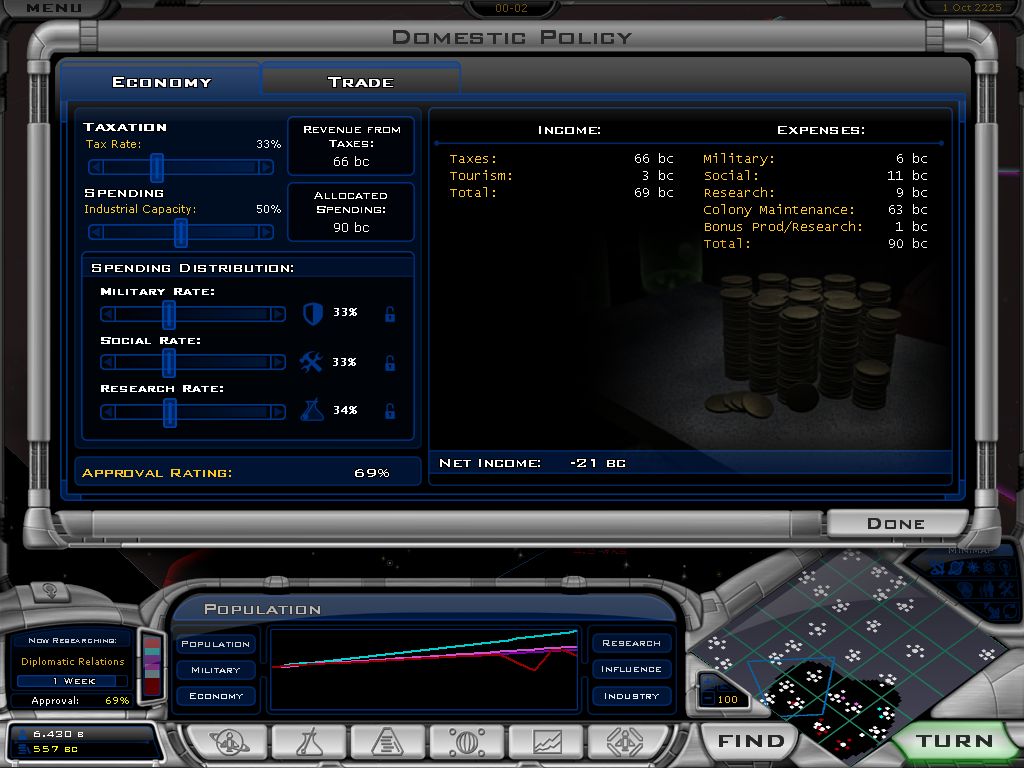
Task: Click the Bonus Prod/Research expense row
Action: [815, 227]
